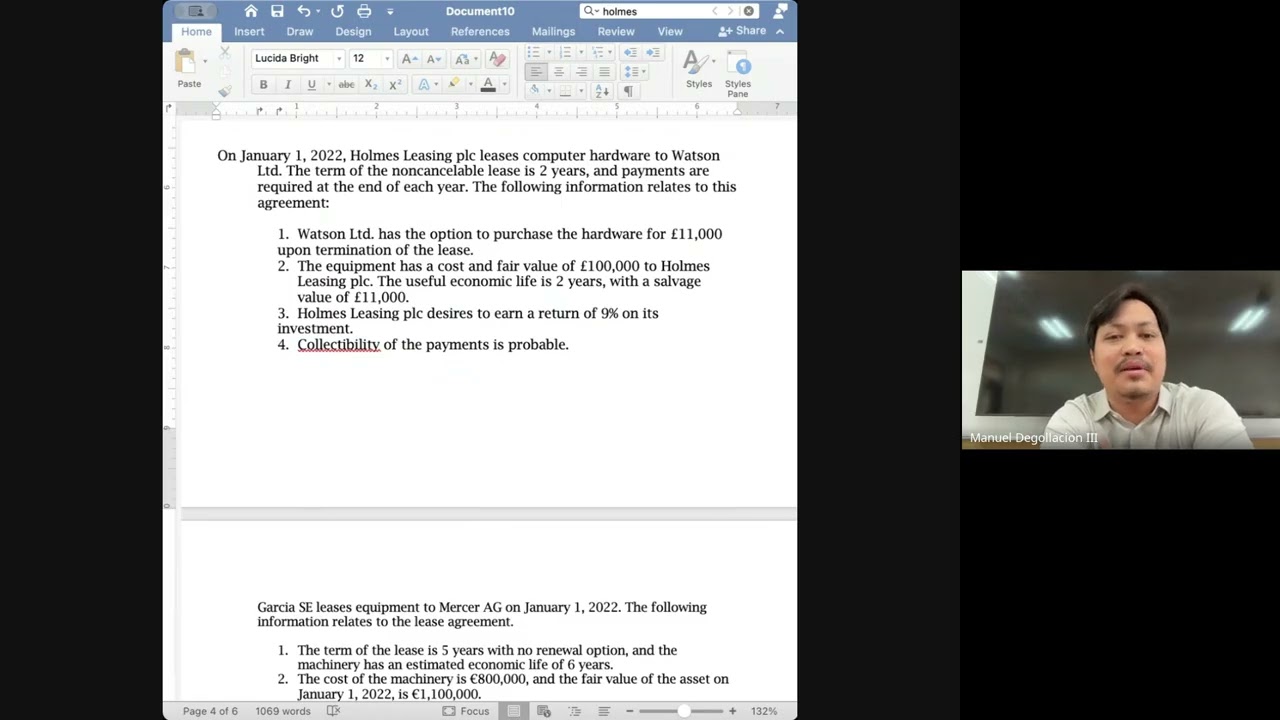This screenshot has height=720, width=1280.
Task: Increase paragraph indent
Action: [x=653, y=52]
